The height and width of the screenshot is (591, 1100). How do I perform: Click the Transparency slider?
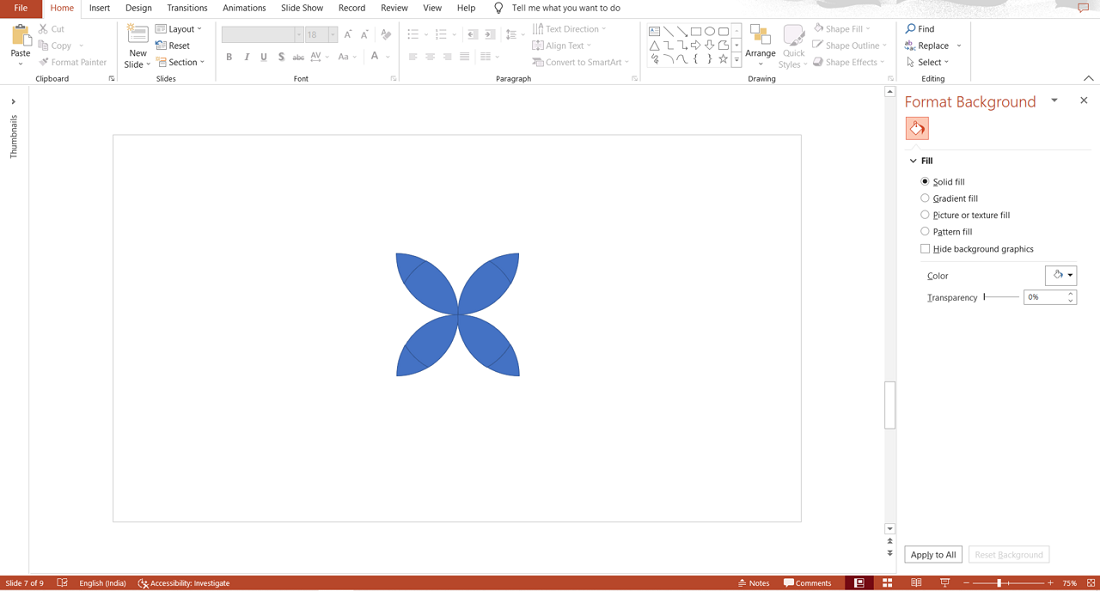coord(1001,297)
